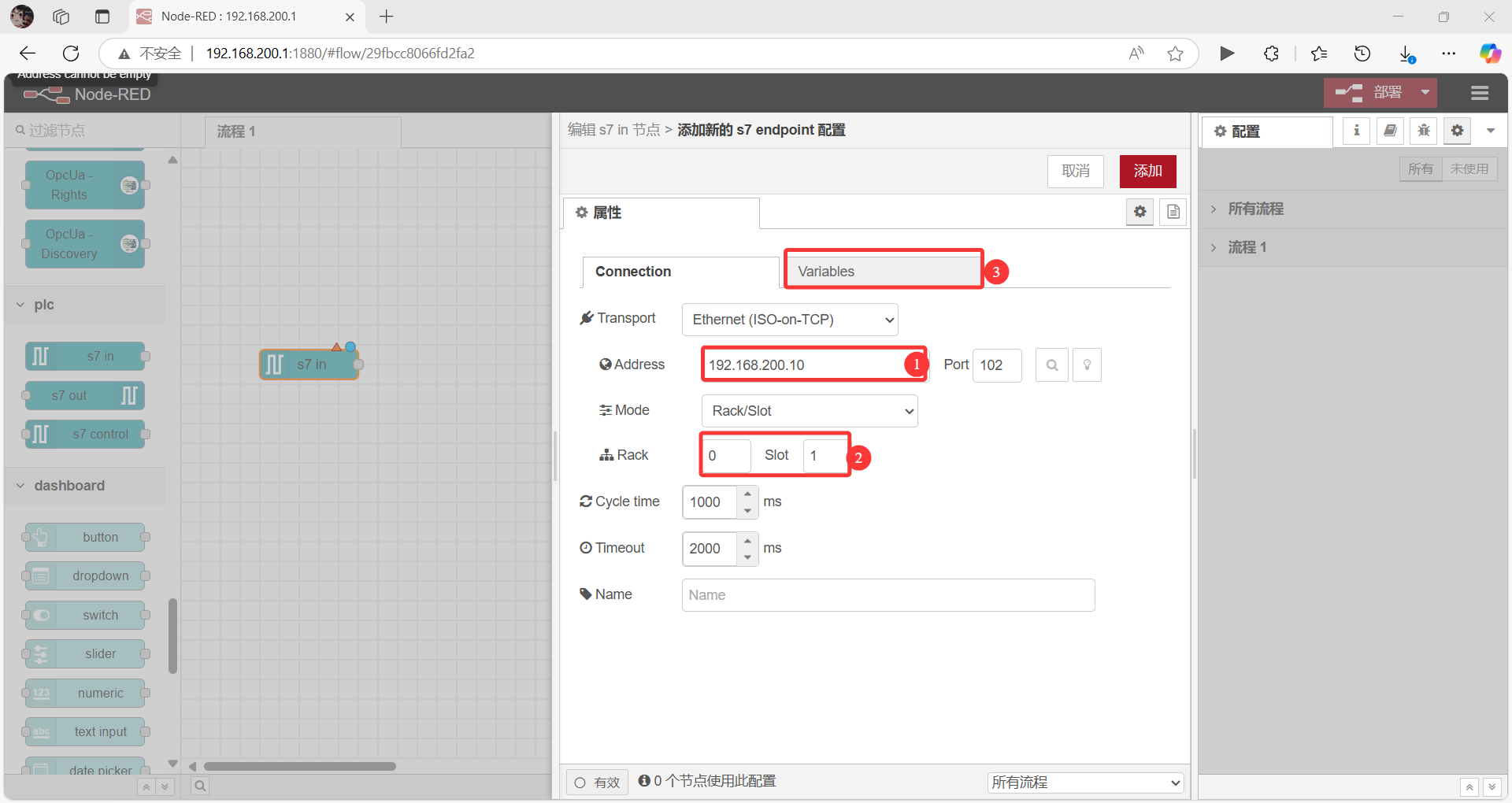
Task: Open the favorites list icon
Action: [x=1319, y=54]
